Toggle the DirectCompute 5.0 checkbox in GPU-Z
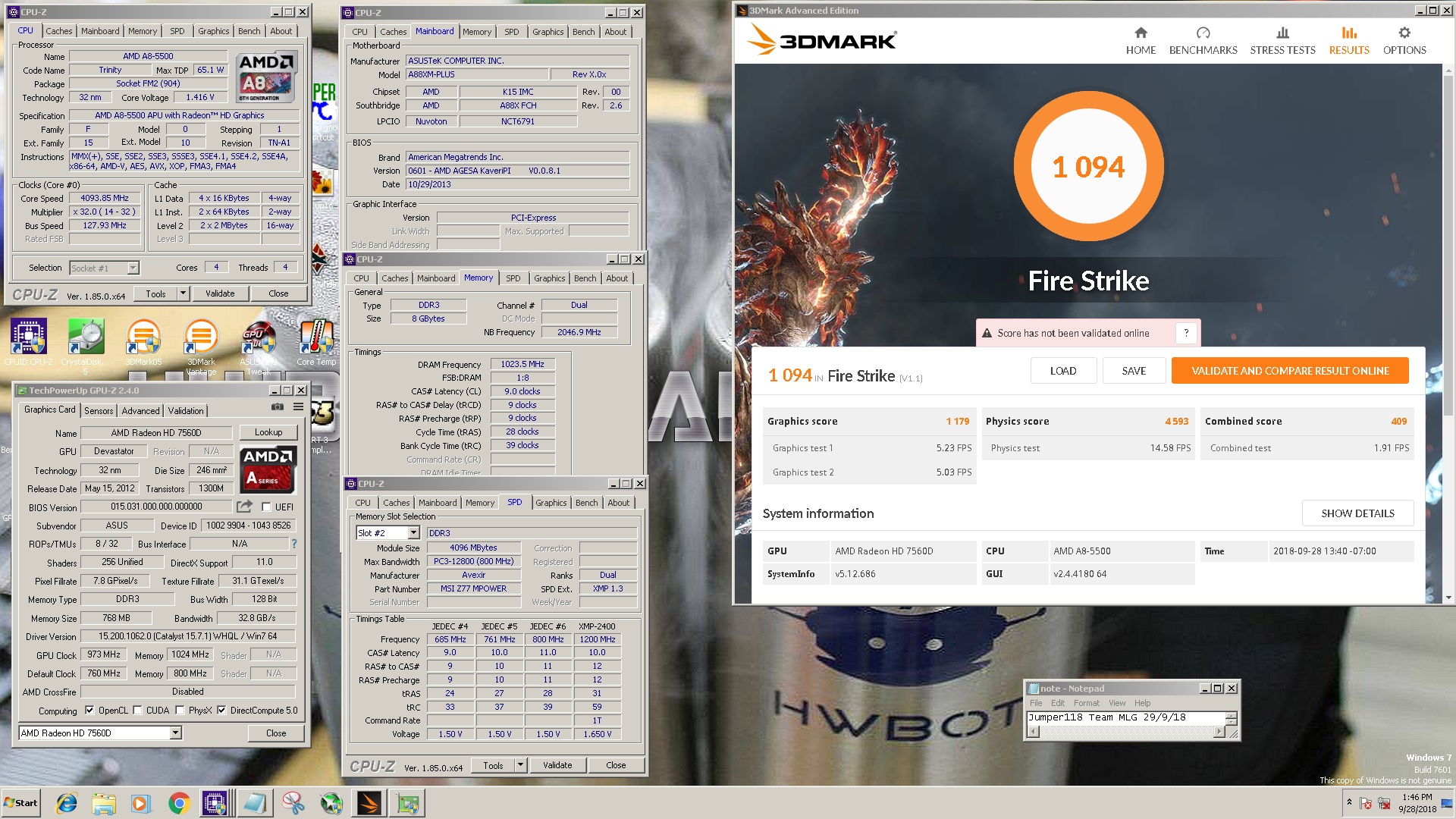This screenshot has height=819, width=1456. (221, 711)
